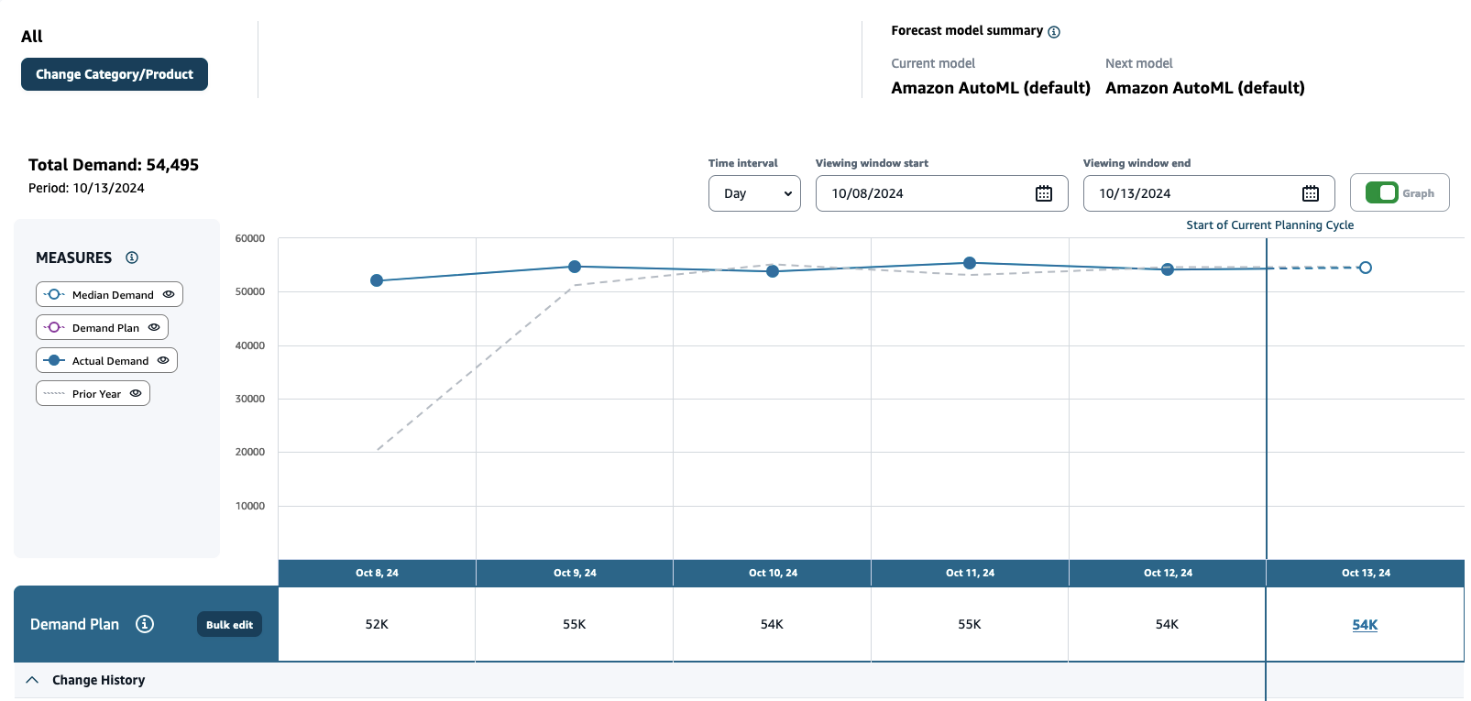Viewport: 1471px width, 701px height.
Task: Toggle Median Demand eye visibility
Action: (x=169, y=294)
